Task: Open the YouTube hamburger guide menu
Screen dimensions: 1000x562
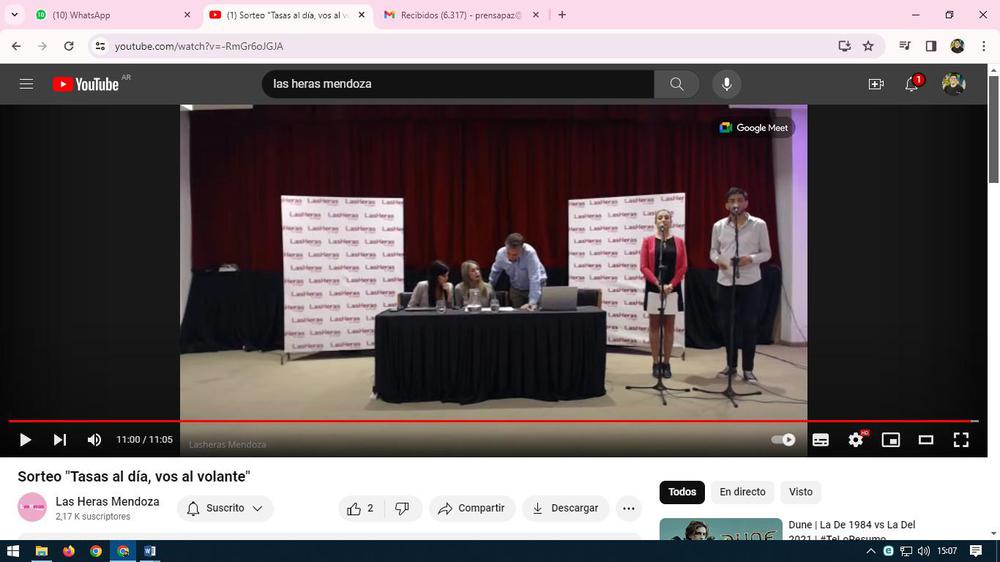Action: point(27,84)
